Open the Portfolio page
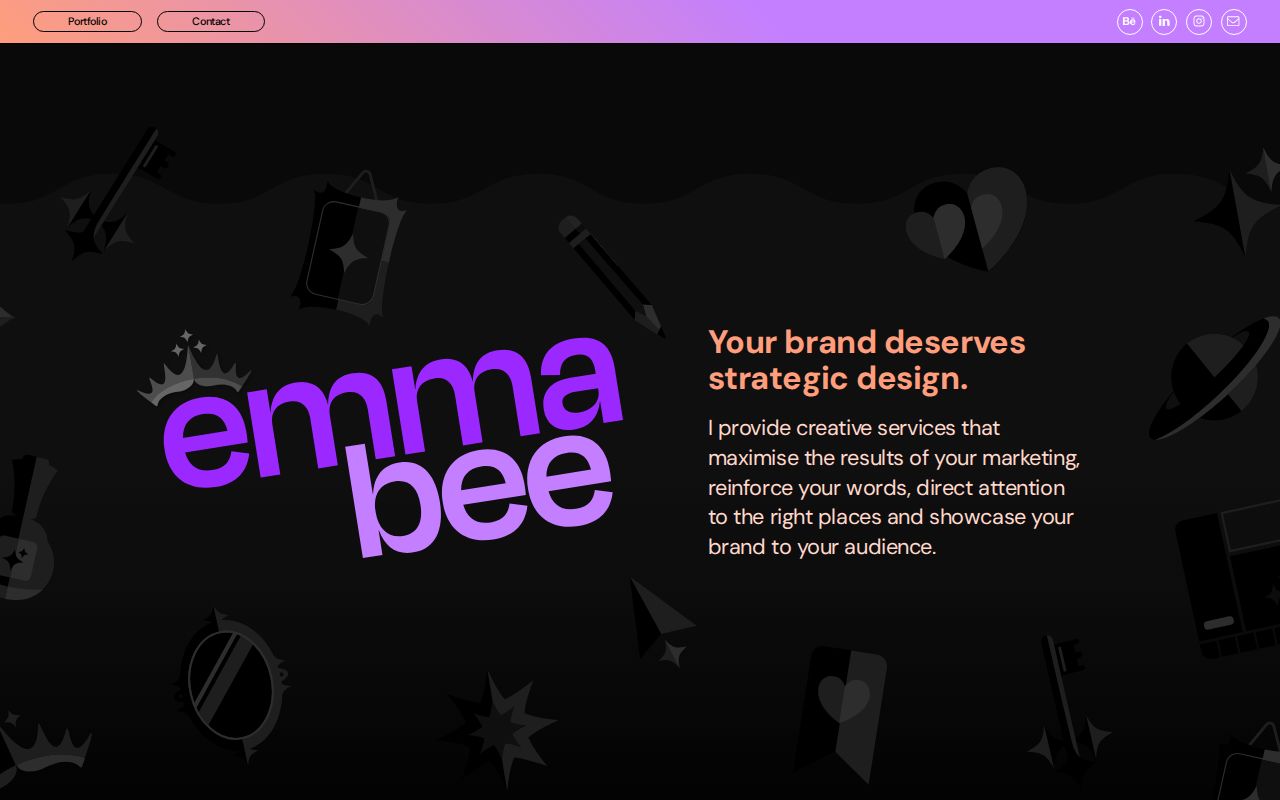The width and height of the screenshot is (1280, 800). [x=87, y=21]
